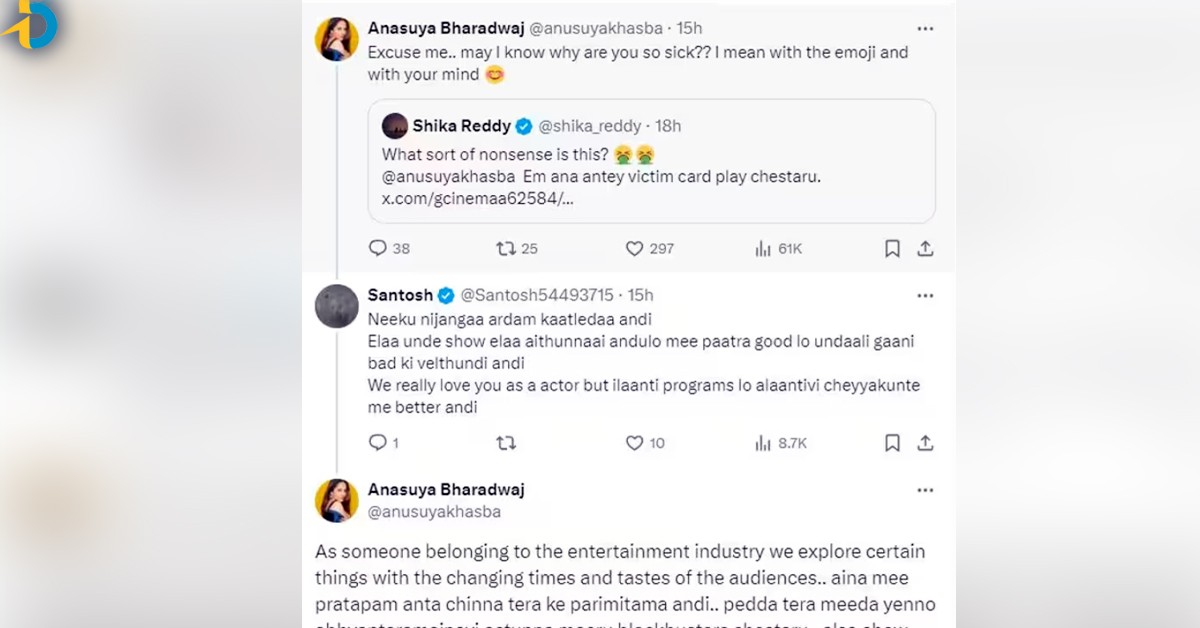Reply to Anasuya's top tweet
Screen dimensions: 1200x628
point(377,248)
